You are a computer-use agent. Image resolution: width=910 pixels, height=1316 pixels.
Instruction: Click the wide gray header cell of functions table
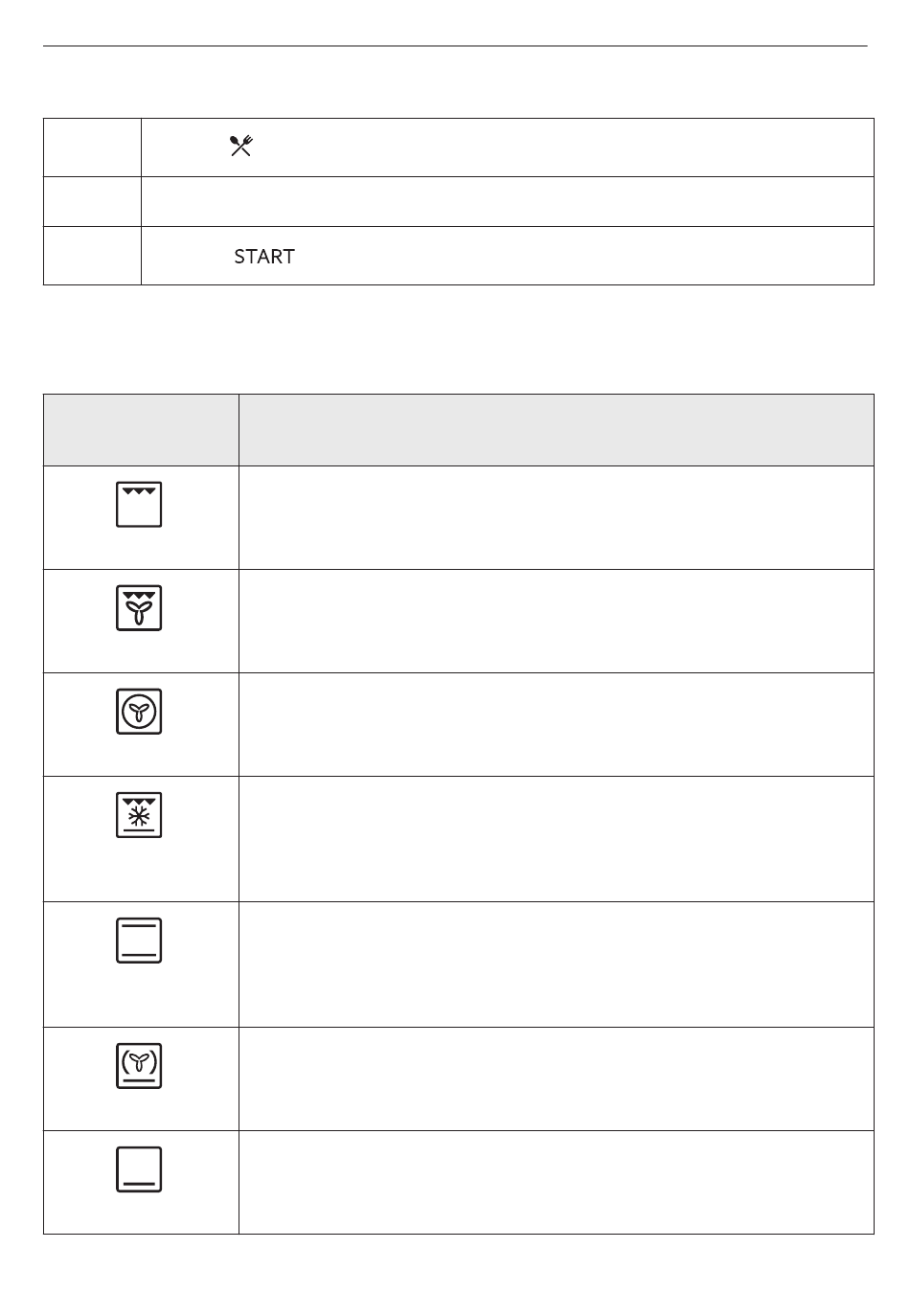pyautogui.click(x=557, y=430)
